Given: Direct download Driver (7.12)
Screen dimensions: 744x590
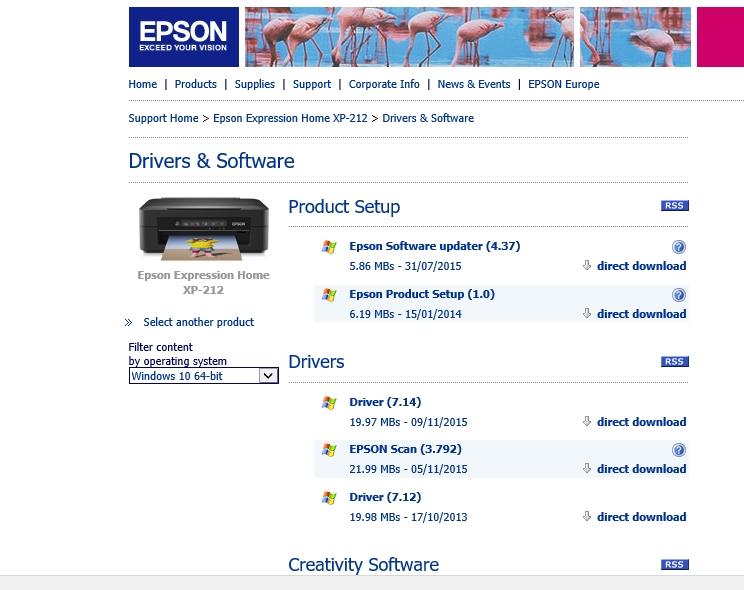Looking at the screenshot, I should pyautogui.click(x=642, y=517).
